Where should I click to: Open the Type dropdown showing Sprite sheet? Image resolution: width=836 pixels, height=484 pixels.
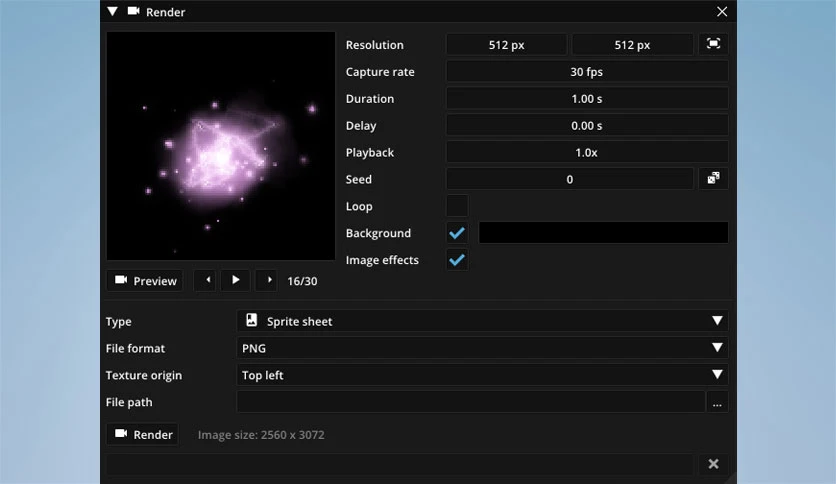(482, 321)
